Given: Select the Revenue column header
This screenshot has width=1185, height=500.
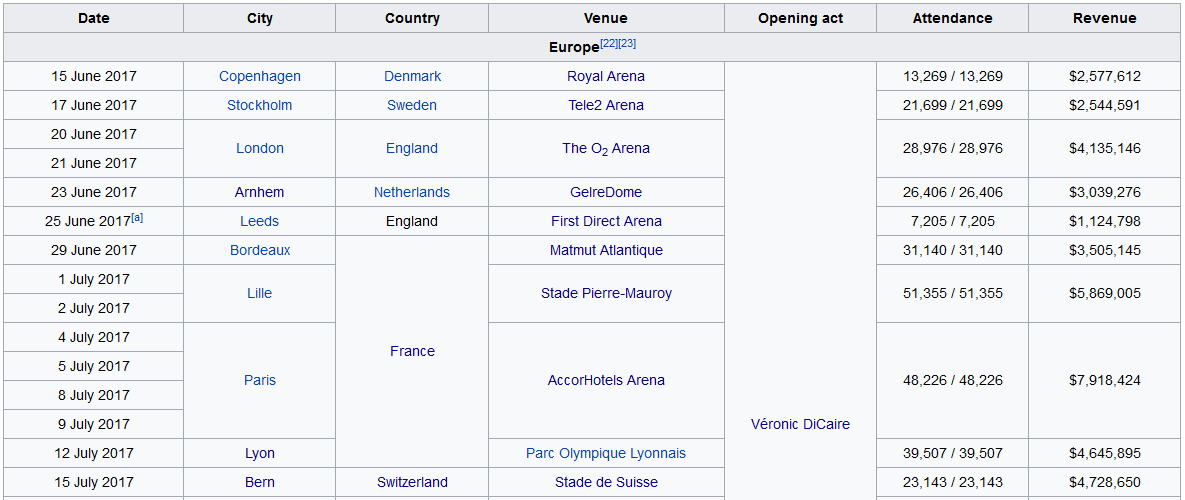Looking at the screenshot, I should pyautogui.click(x=1104, y=18).
